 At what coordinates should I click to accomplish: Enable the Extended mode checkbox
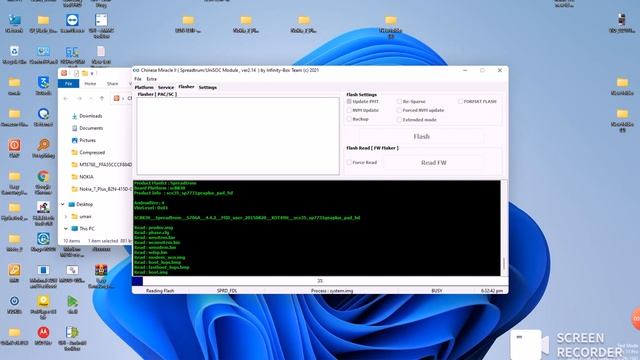click(399, 120)
